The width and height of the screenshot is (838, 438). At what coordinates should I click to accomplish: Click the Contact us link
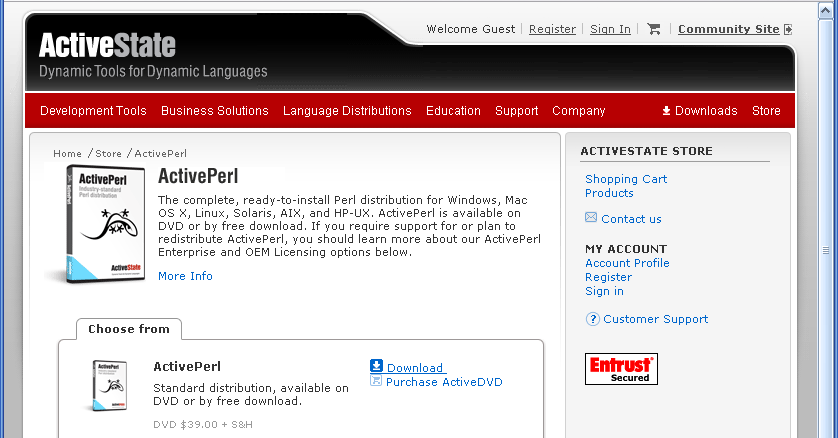click(631, 219)
